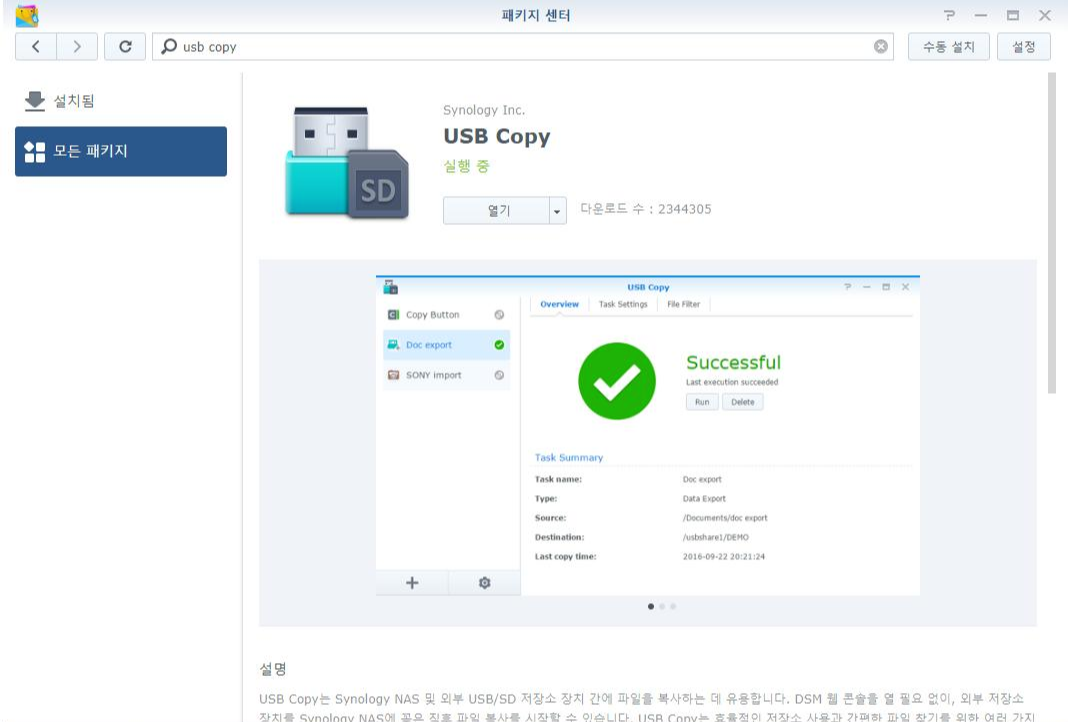Screen dimensions: 1068x722
Task: Click the search magnifier icon
Action: point(169,46)
